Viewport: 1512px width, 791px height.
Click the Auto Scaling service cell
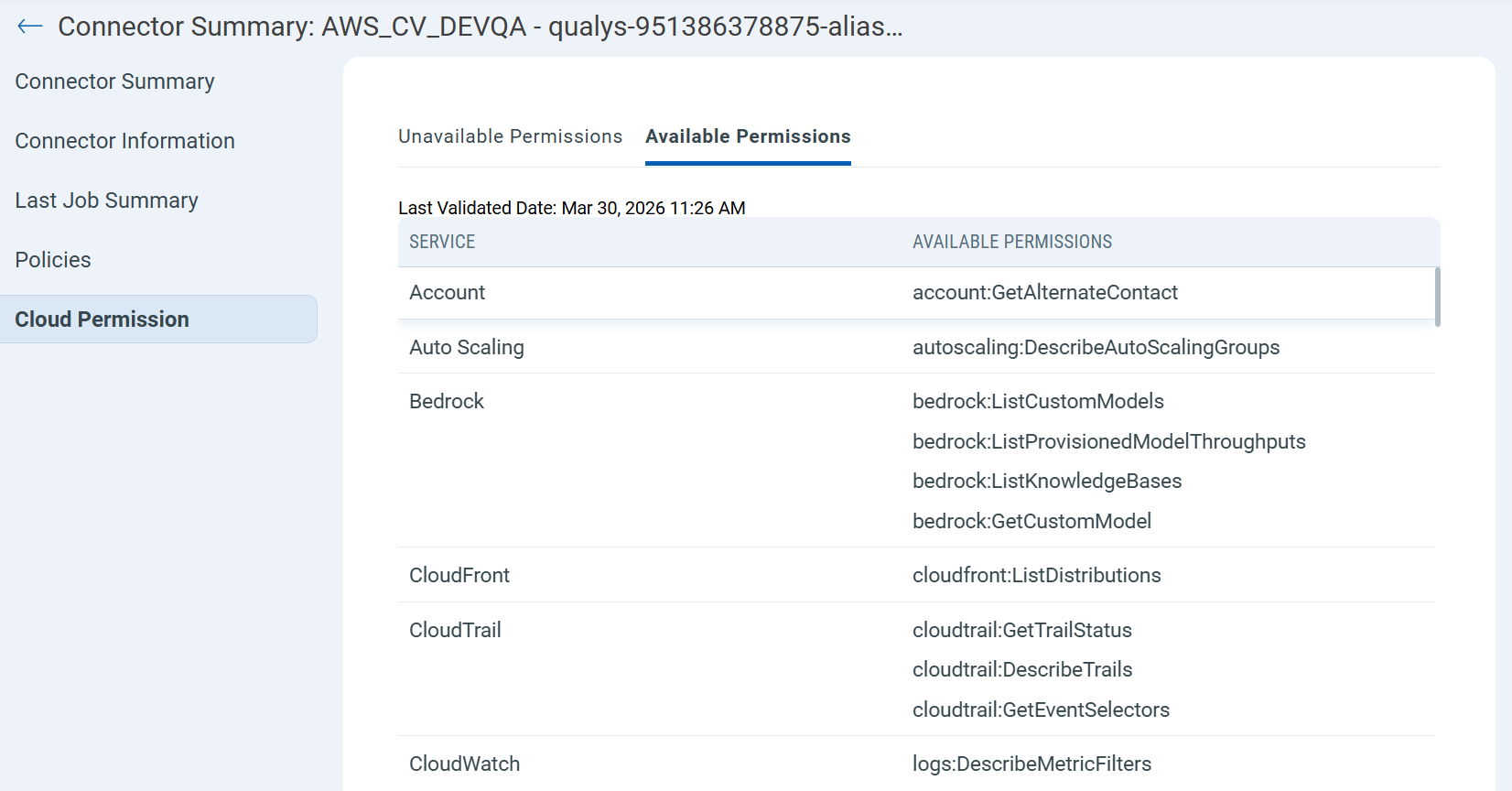(x=467, y=348)
